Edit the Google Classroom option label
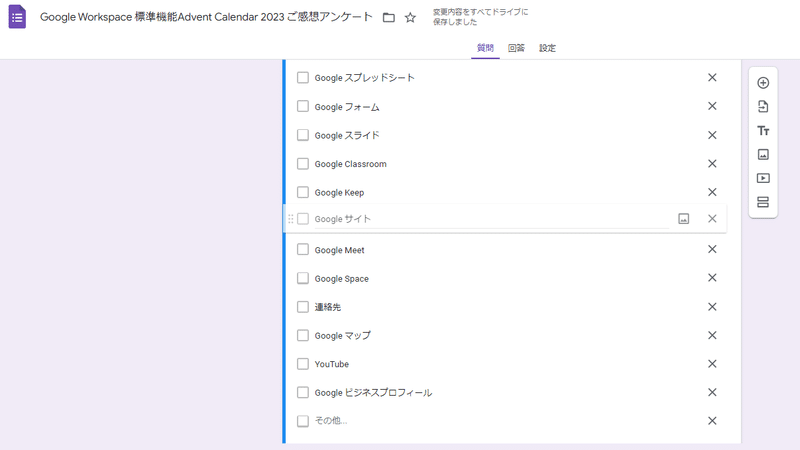This screenshot has width=800, height=450. [x=351, y=164]
